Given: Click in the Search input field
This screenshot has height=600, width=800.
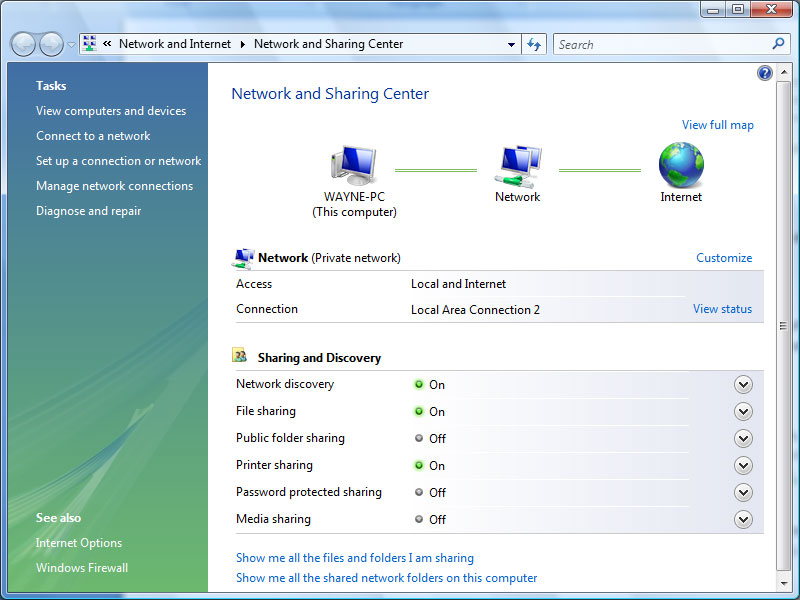Looking at the screenshot, I should (x=663, y=44).
